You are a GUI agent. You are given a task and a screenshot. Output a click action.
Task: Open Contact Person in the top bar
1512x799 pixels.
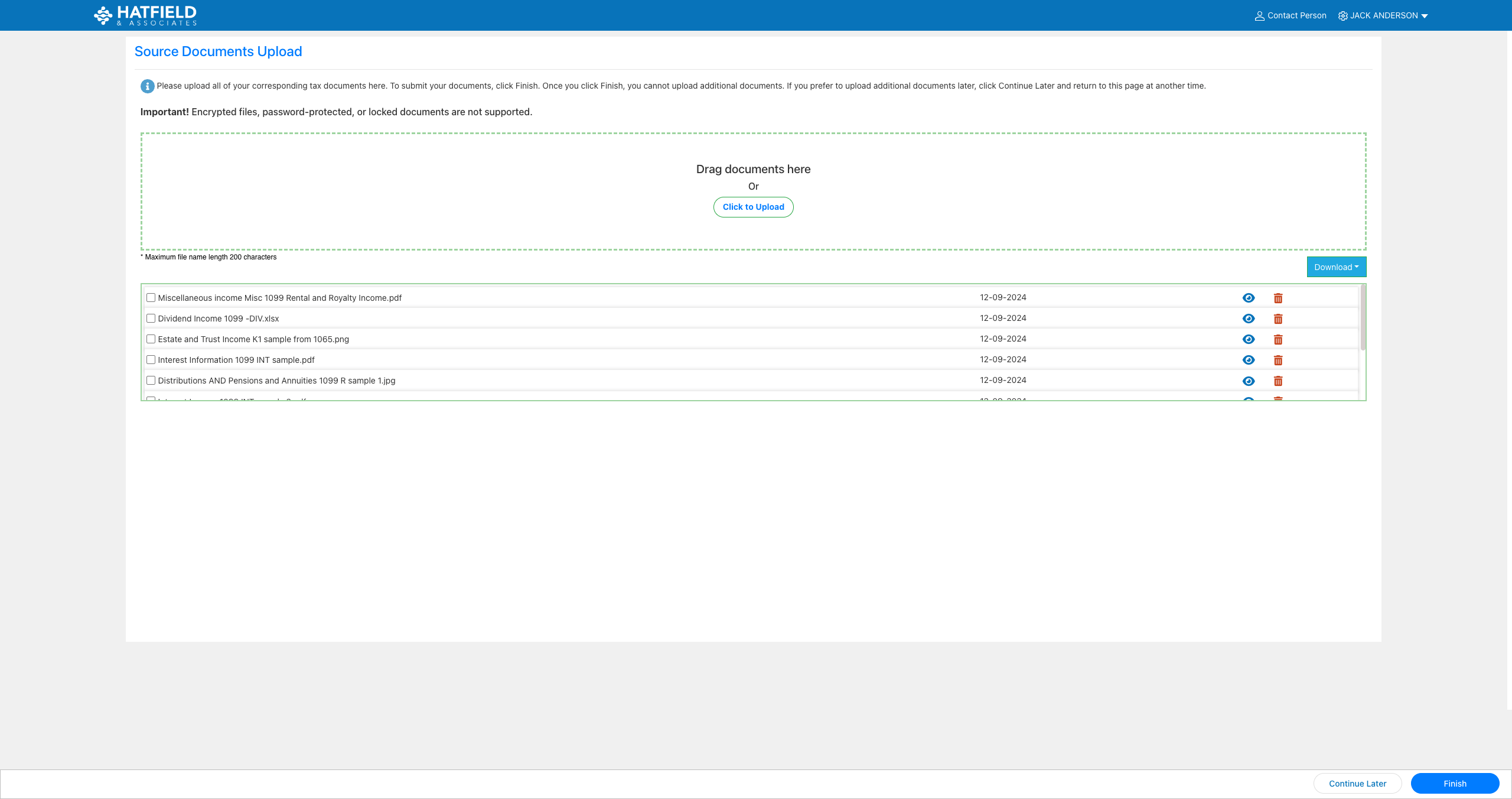[x=1291, y=15]
